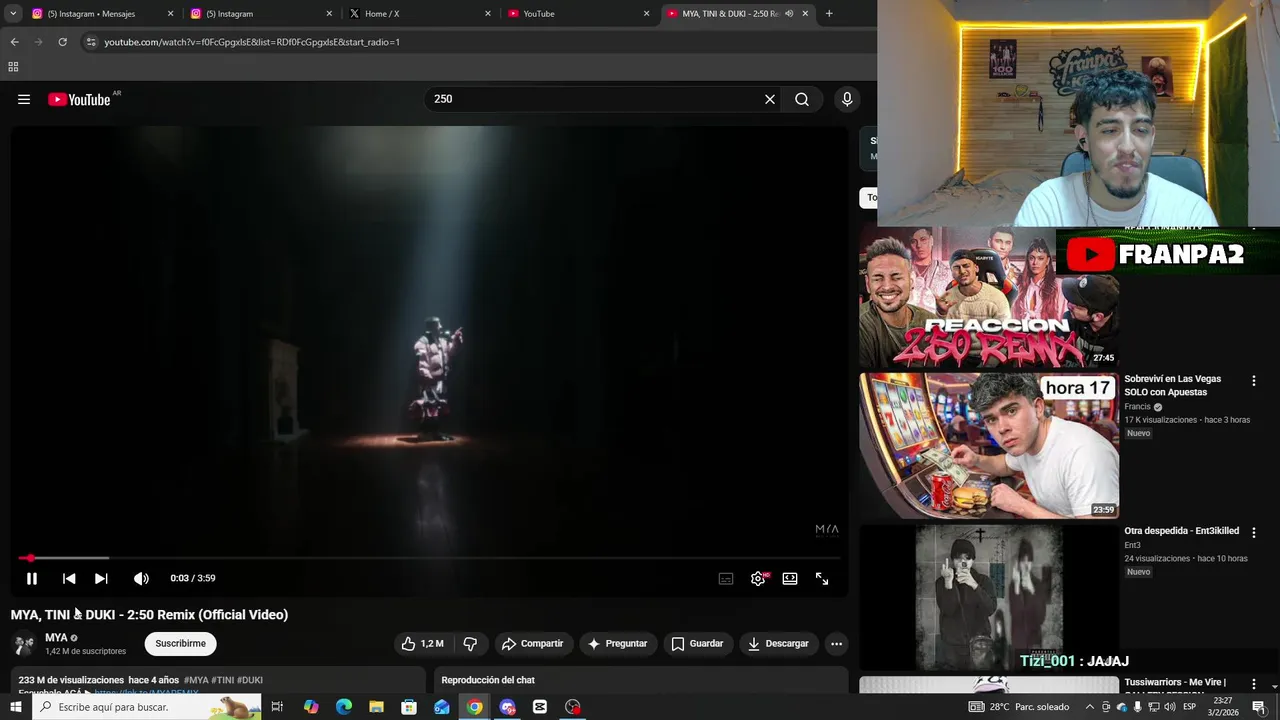Image resolution: width=1280 pixels, height=720 pixels.
Task: Dislike the video
Action: tap(470, 644)
